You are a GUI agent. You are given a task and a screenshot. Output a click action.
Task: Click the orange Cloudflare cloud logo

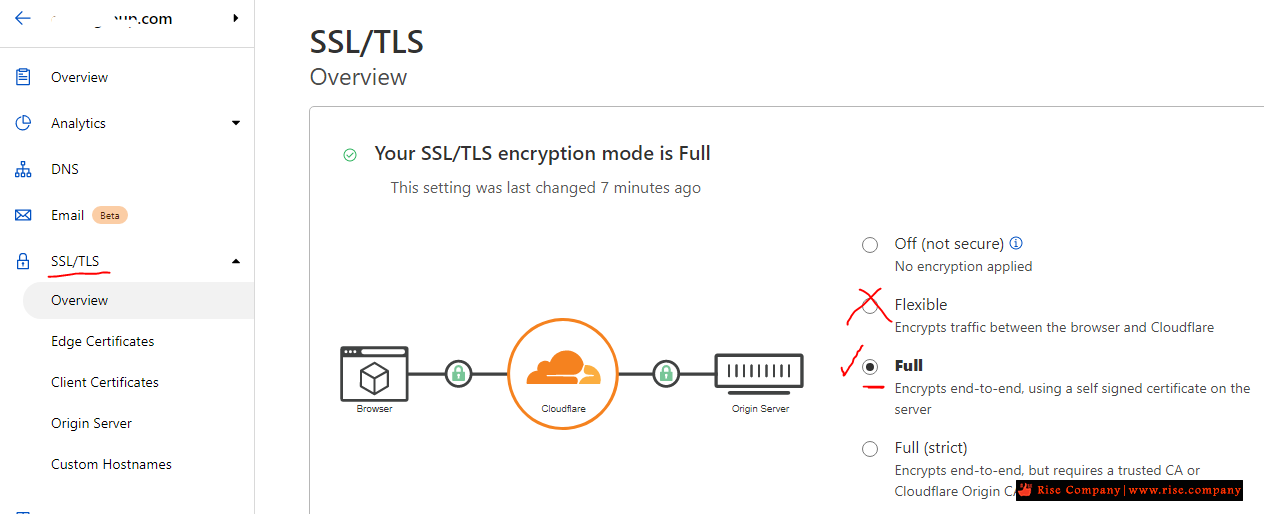tap(562, 367)
